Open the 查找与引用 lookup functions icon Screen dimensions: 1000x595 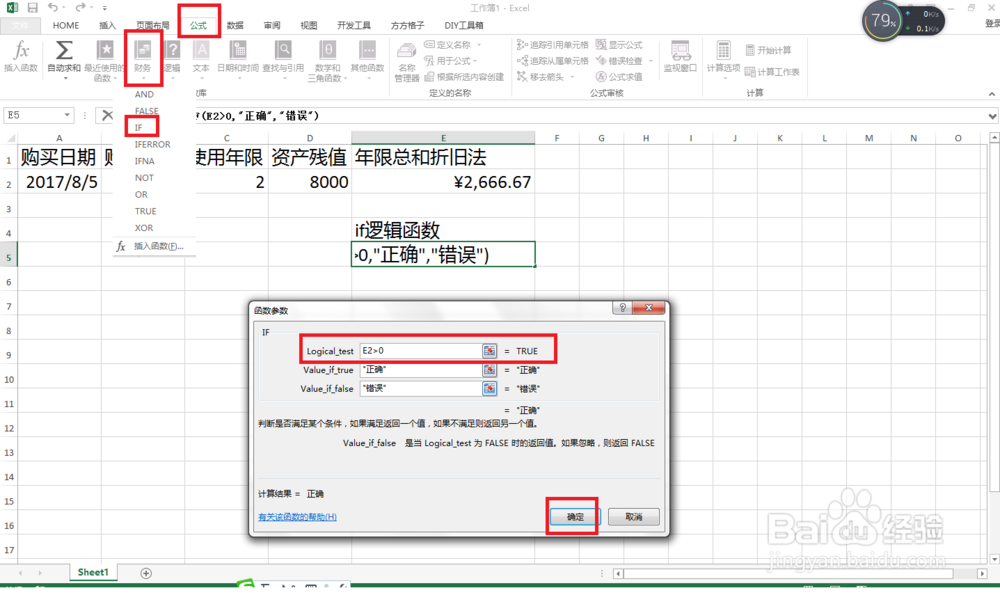[283, 50]
